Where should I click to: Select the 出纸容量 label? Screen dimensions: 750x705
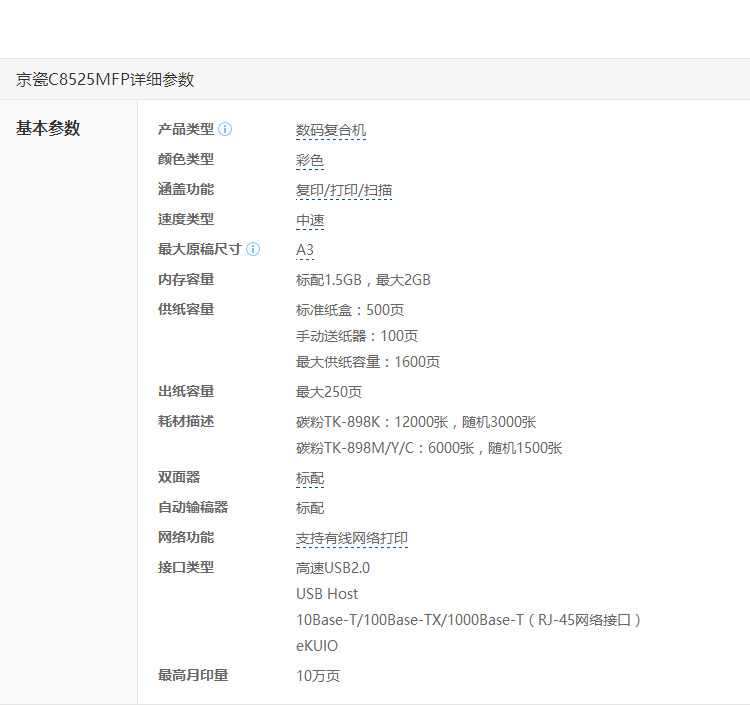pyautogui.click(x=186, y=392)
